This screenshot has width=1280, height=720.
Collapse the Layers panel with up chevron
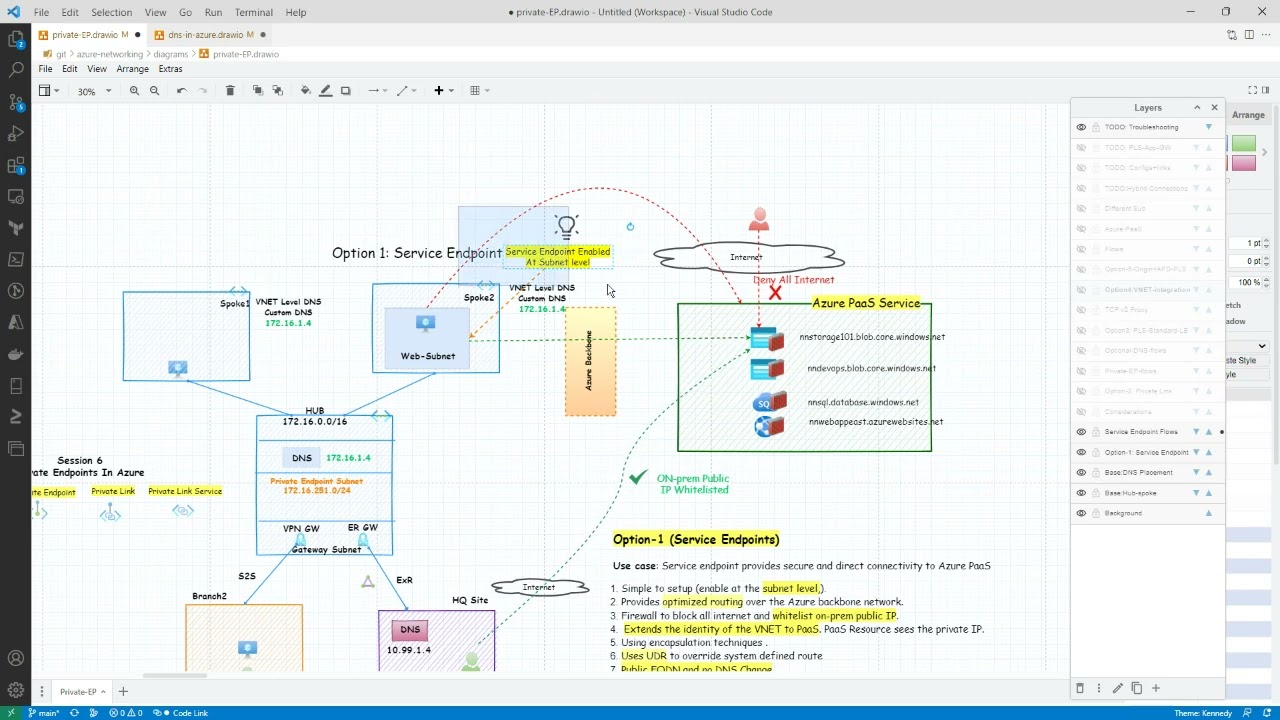pos(1197,108)
